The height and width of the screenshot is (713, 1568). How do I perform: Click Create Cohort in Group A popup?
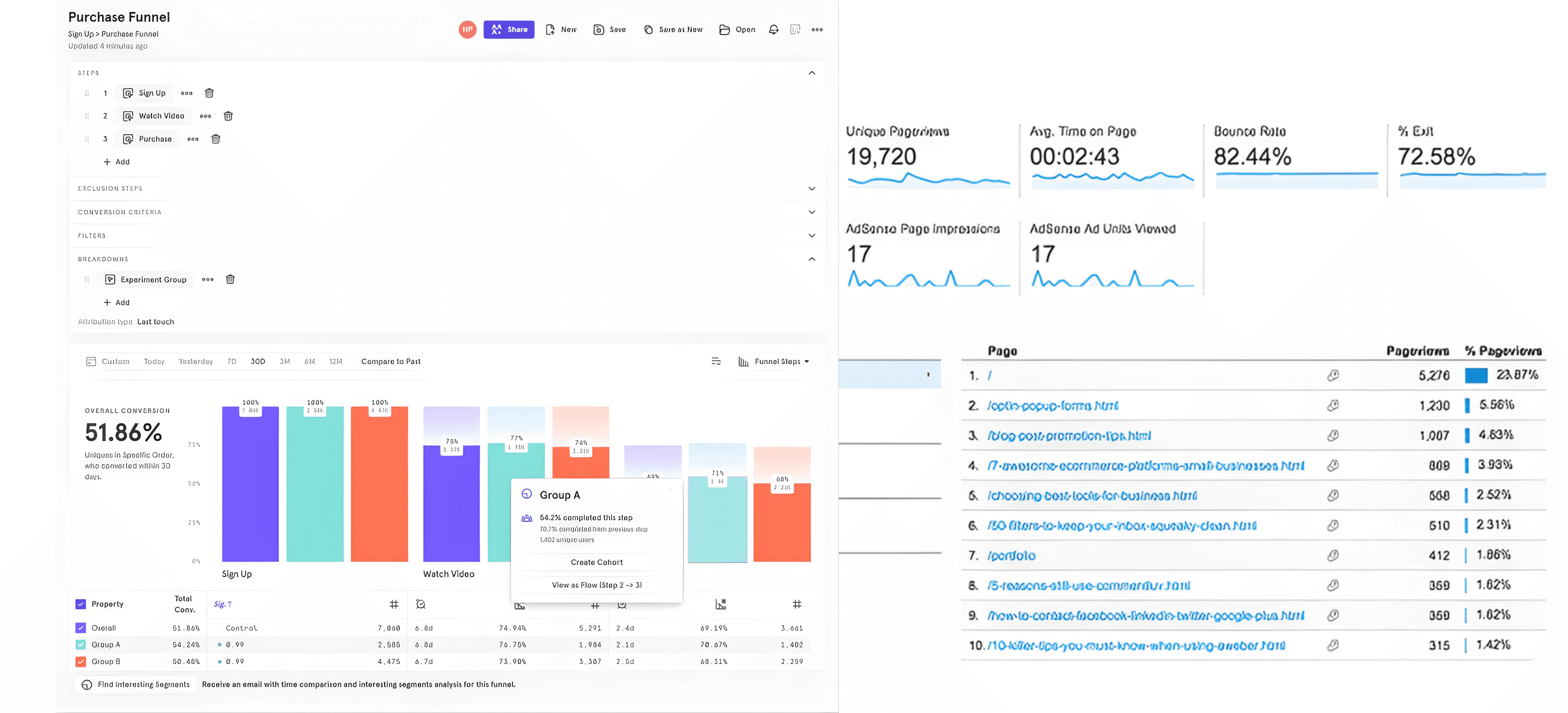coord(596,562)
